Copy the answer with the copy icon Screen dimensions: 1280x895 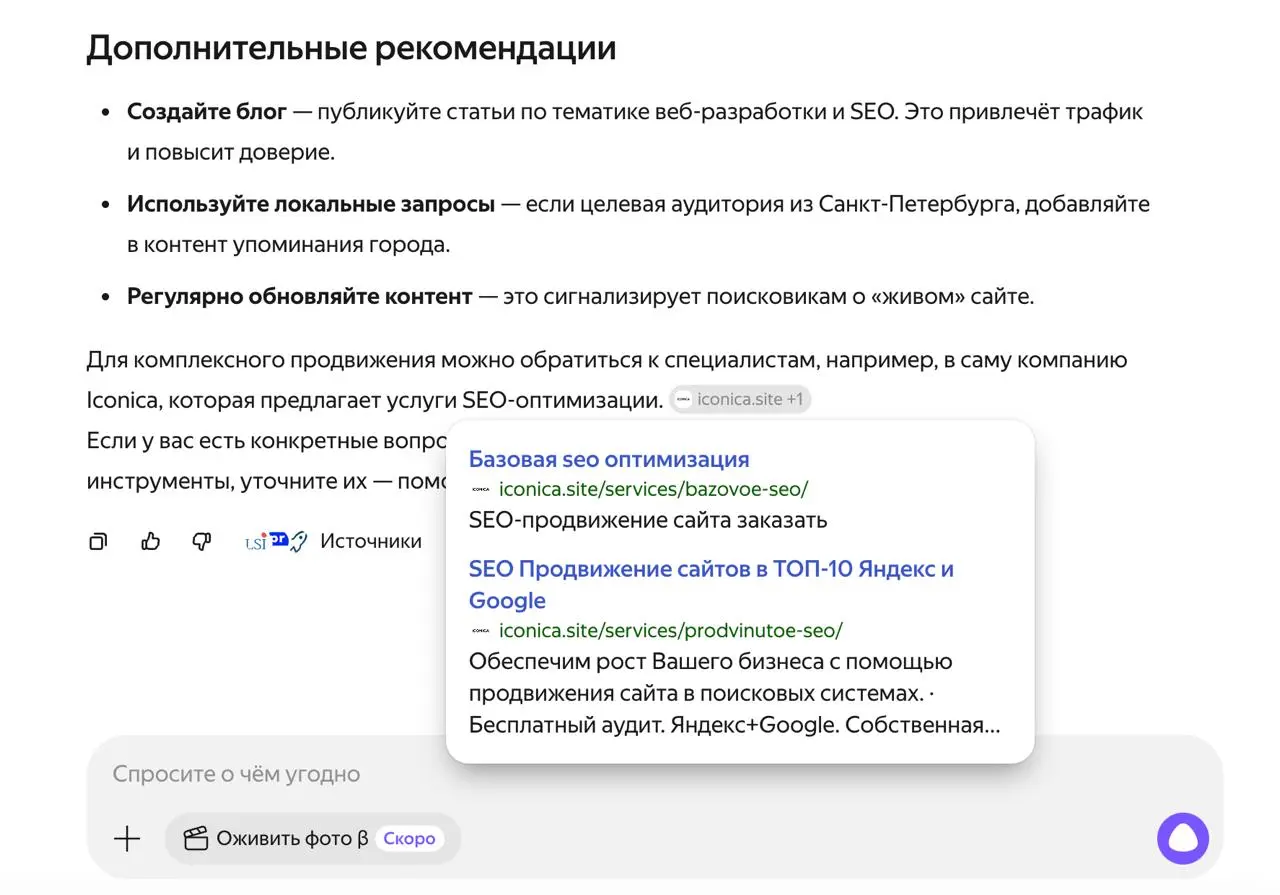(98, 542)
